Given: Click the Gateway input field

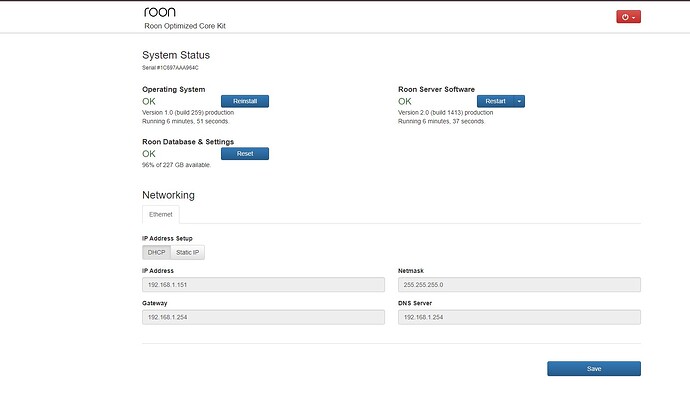Looking at the screenshot, I should coord(263,317).
